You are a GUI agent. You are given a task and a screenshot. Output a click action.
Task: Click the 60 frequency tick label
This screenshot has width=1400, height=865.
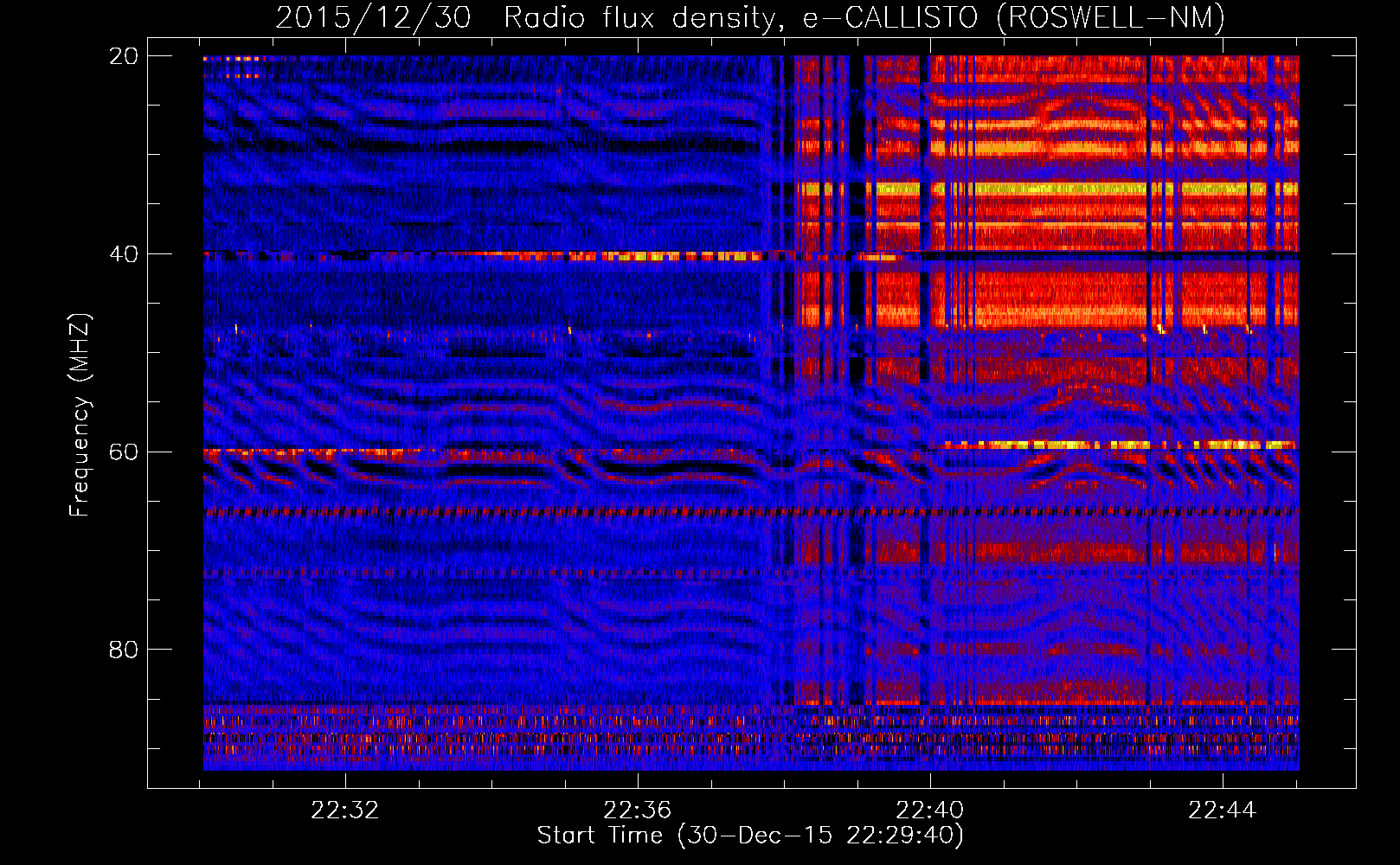coord(124,452)
